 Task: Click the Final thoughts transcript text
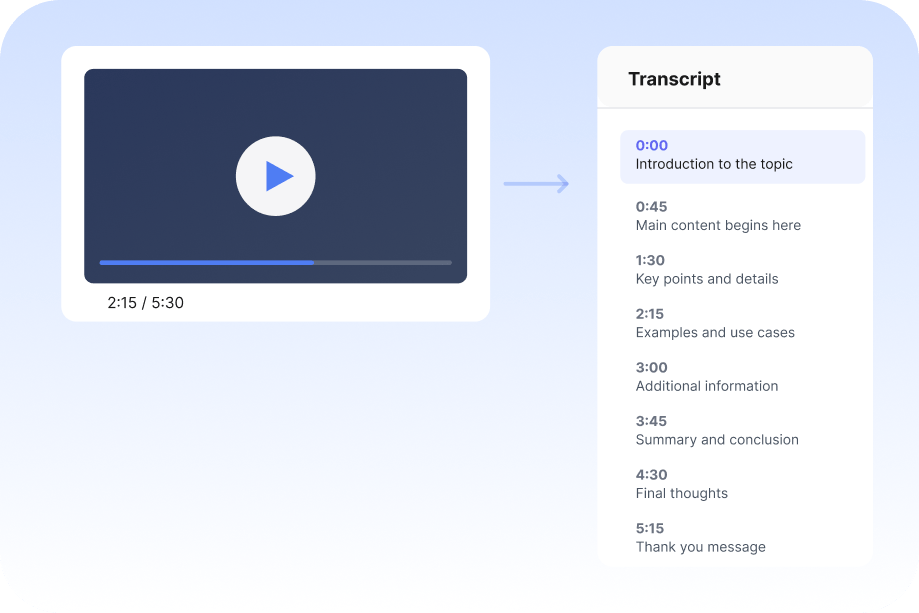682,493
